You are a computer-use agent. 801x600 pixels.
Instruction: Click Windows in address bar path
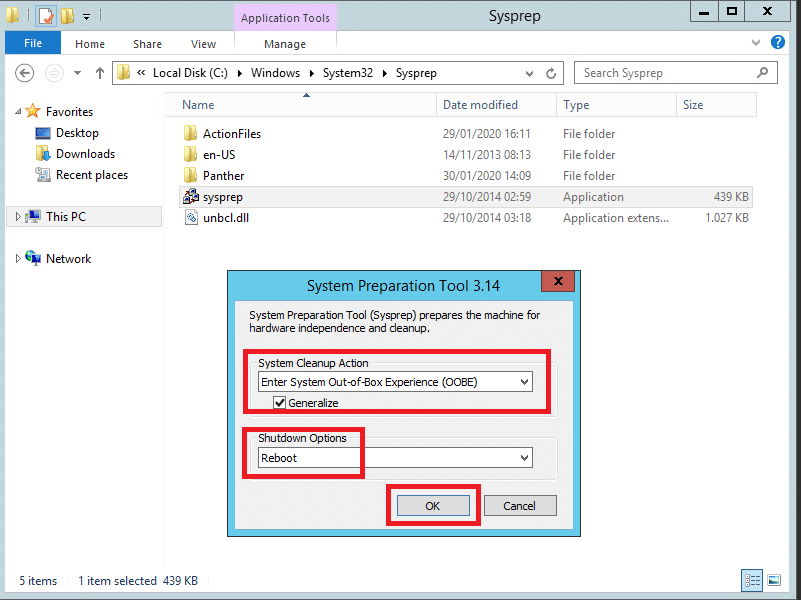click(x=275, y=73)
